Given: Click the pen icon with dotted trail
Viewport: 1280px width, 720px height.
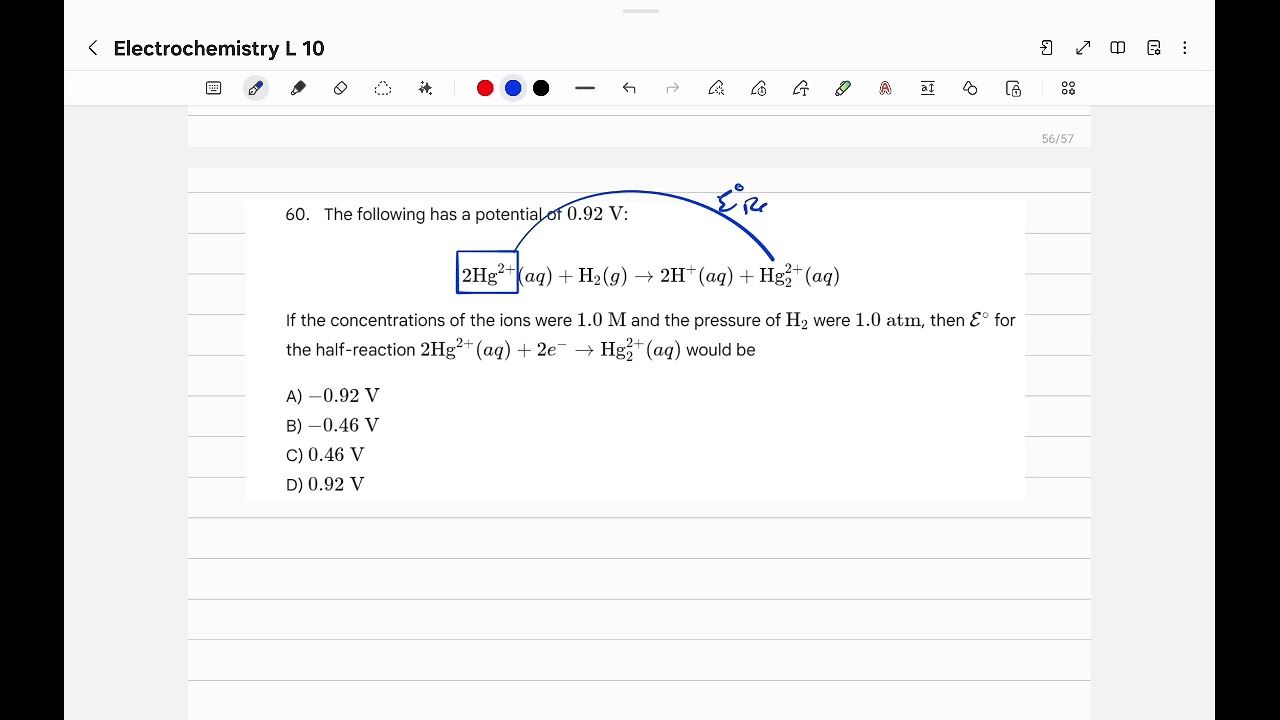Looking at the screenshot, I should pyautogui.click(x=716, y=88).
